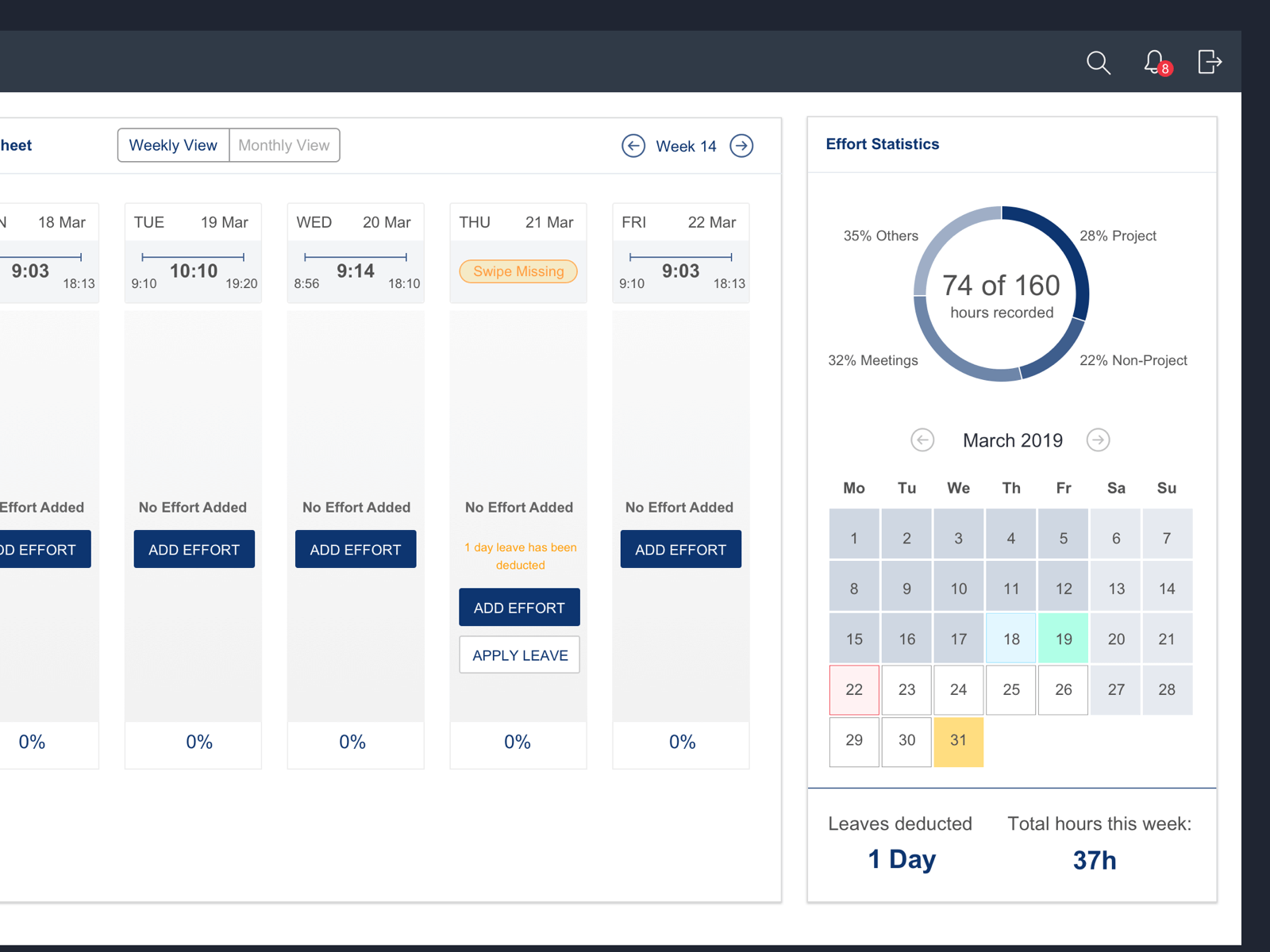Switch to Weekly View
Viewport: 1270px width, 952px height.
pos(173,145)
